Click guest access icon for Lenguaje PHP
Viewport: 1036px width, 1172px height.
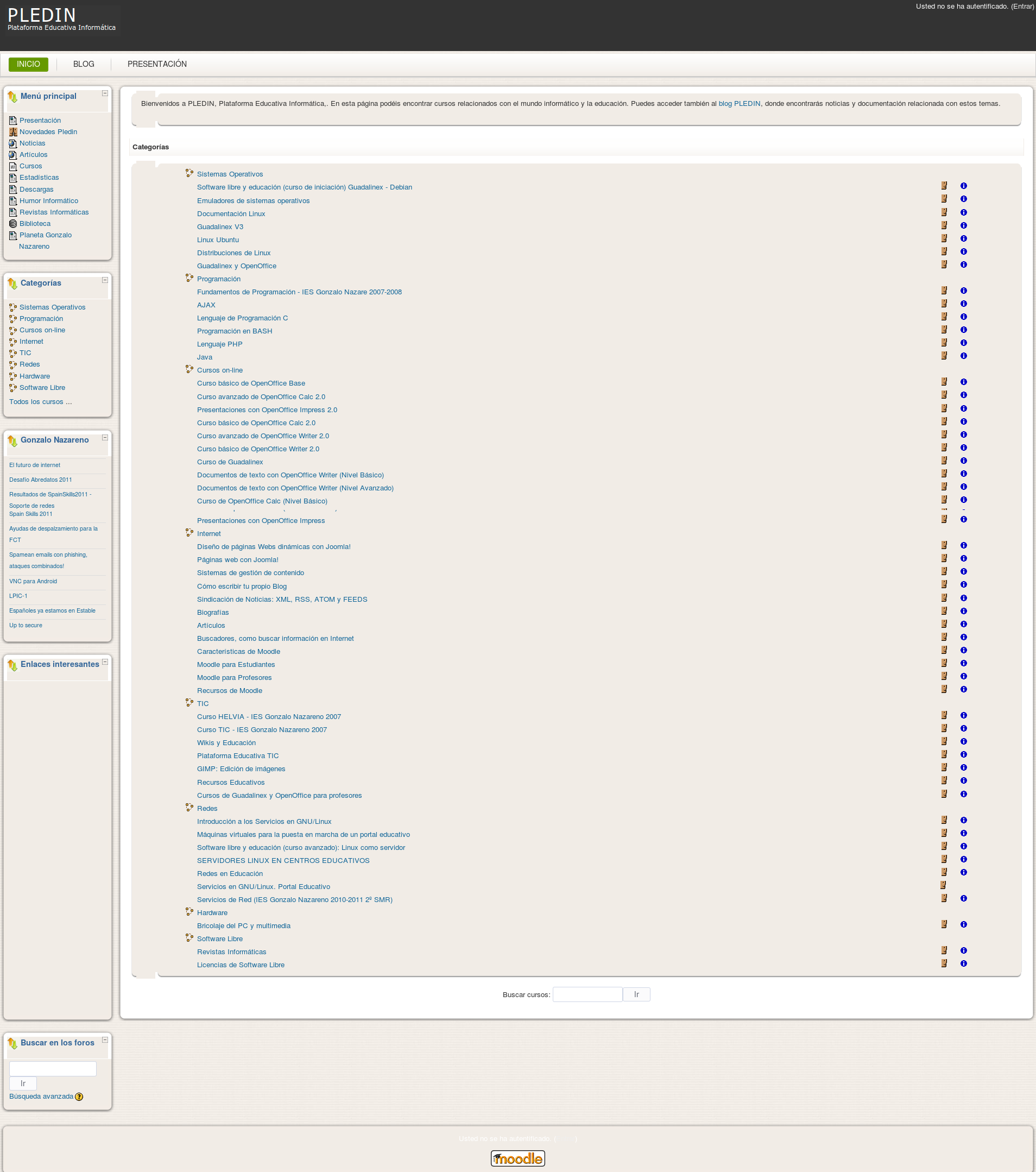point(944,343)
